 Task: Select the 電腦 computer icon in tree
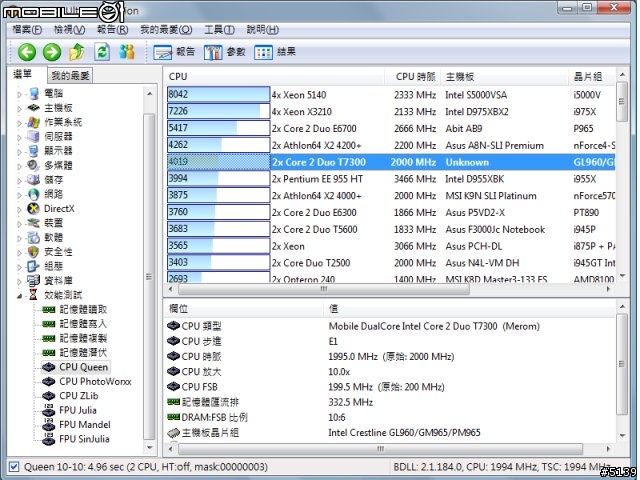[33, 93]
